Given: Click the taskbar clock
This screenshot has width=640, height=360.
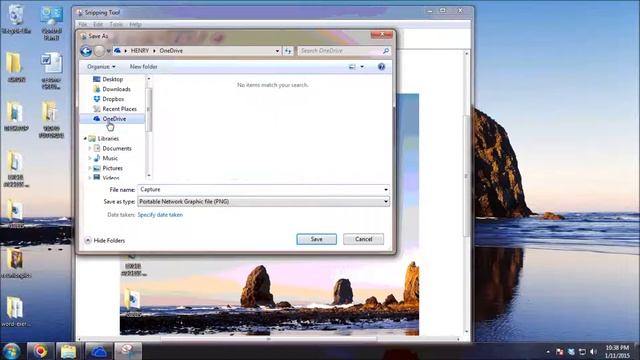Looking at the screenshot, I should coord(617,351).
